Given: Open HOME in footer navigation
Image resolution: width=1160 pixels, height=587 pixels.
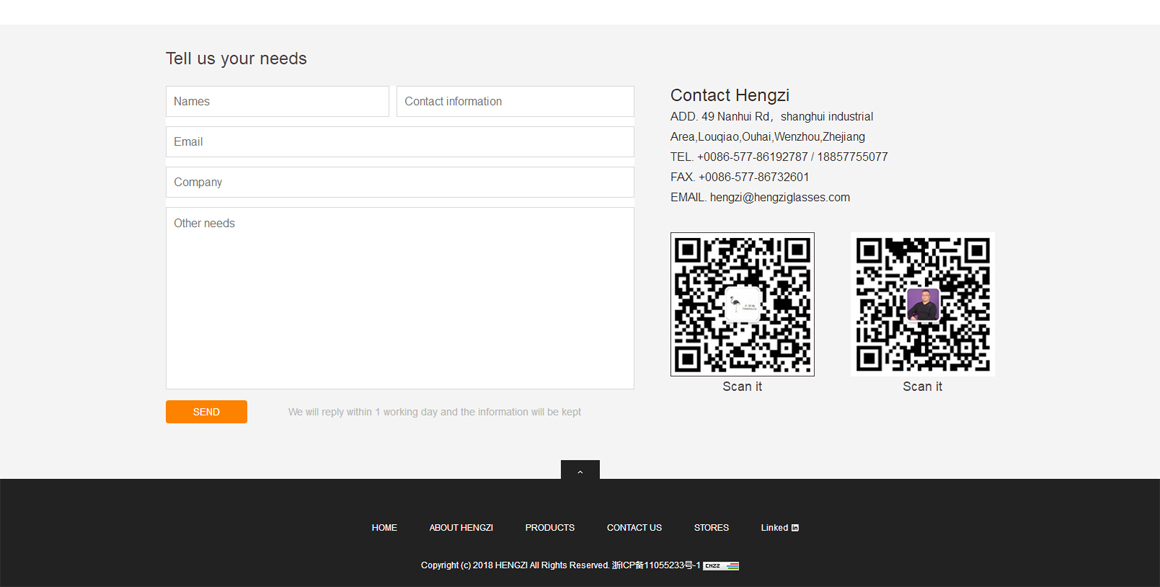Looking at the screenshot, I should coord(384,528).
